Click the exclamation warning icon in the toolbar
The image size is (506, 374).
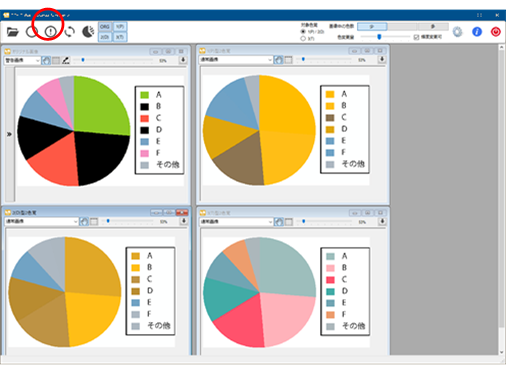point(51,32)
